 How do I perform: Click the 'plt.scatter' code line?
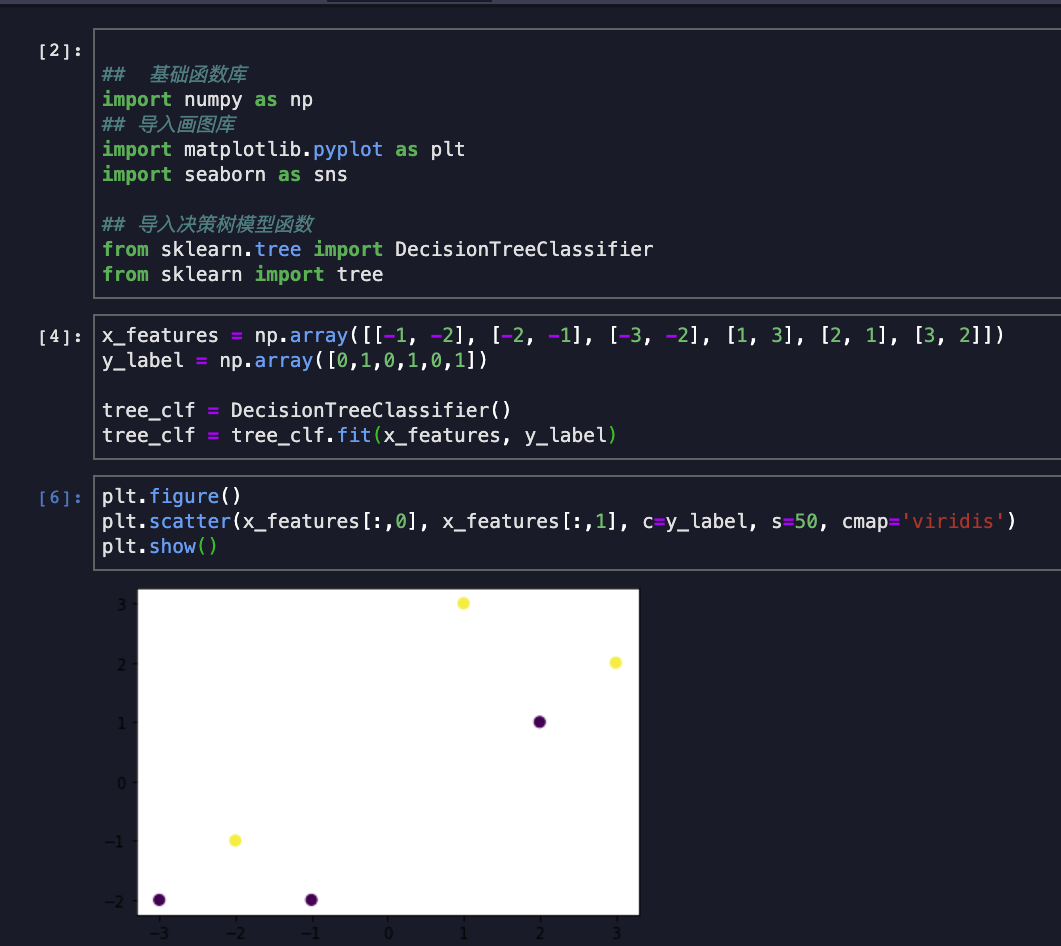pos(559,521)
